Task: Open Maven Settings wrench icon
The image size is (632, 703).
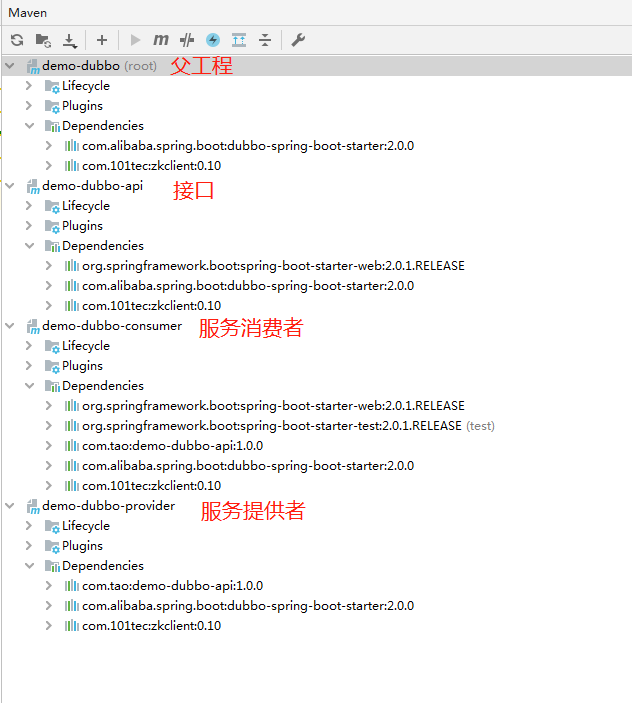Action: click(x=298, y=40)
